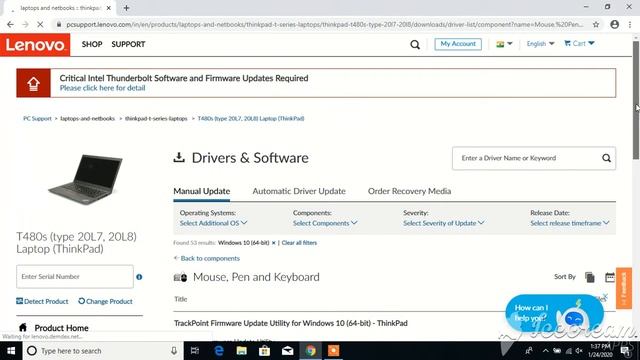The image size is (640, 360).
Task: Close the laptops and netbooks tab
Action: [109, 8]
